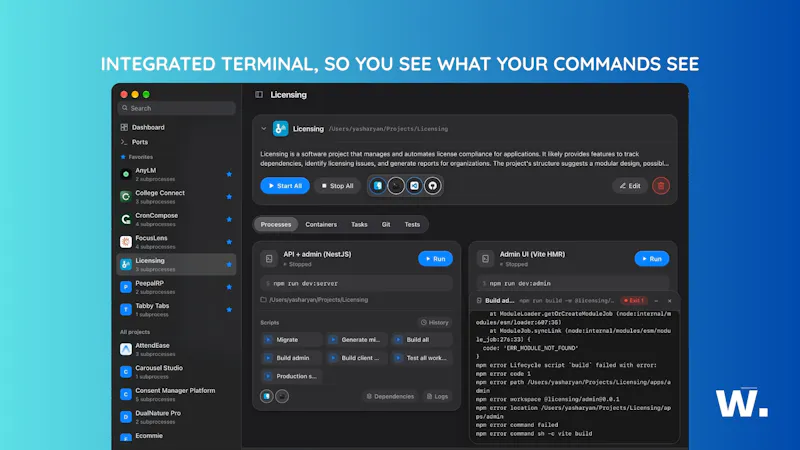Collapse the All projects section header
Viewport: 800px width, 450px height.
point(135,332)
